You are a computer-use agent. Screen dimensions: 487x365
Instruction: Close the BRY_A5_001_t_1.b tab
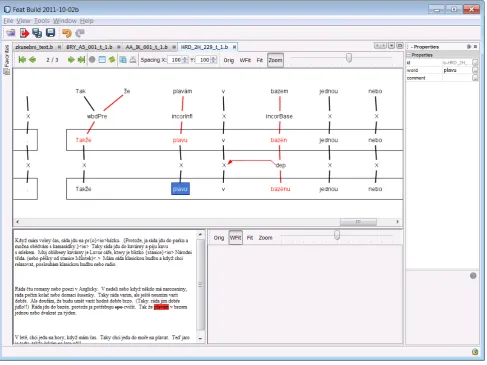pyautogui.click(x=118, y=47)
